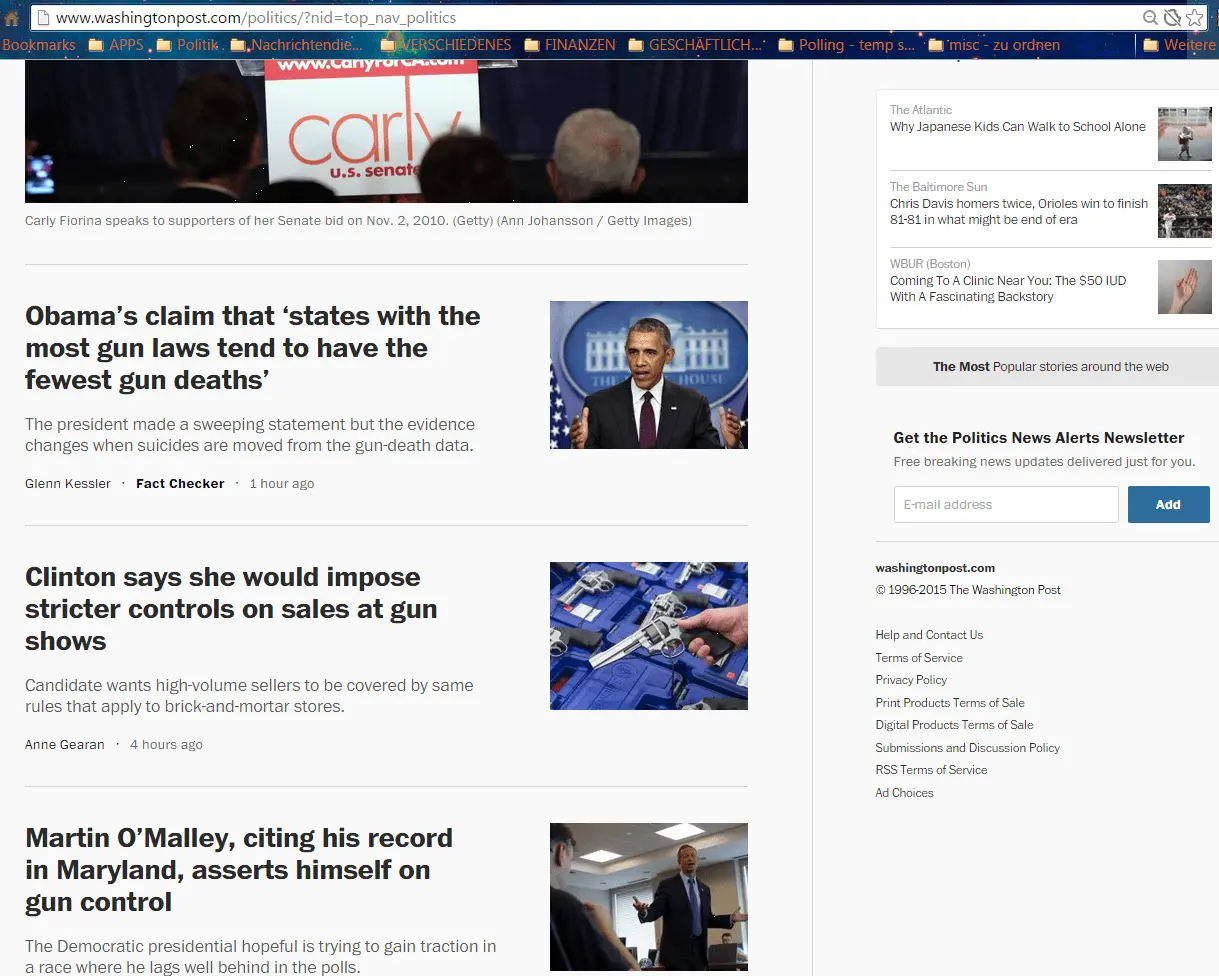Image resolution: width=1219 pixels, height=976 pixels.
Task: Open the Clinton gun shows article headline
Action: (x=231, y=609)
